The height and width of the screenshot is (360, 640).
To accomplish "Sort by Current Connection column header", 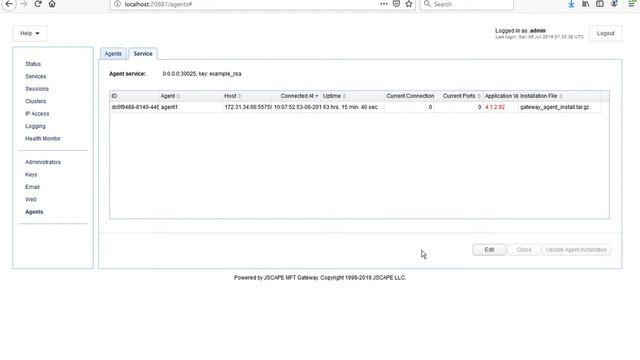I will click(x=409, y=96).
